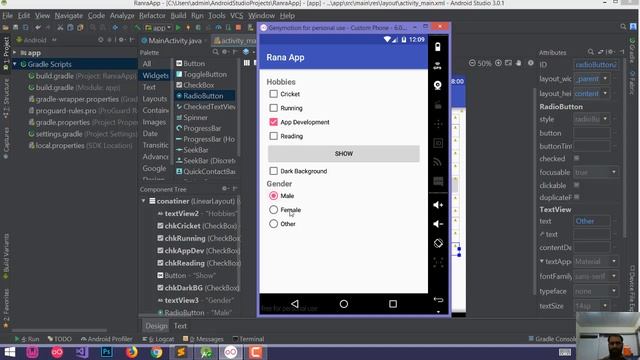Open the Android Profiler tool window
The width and height of the screenshot is (640, 360).
point(107,339)
